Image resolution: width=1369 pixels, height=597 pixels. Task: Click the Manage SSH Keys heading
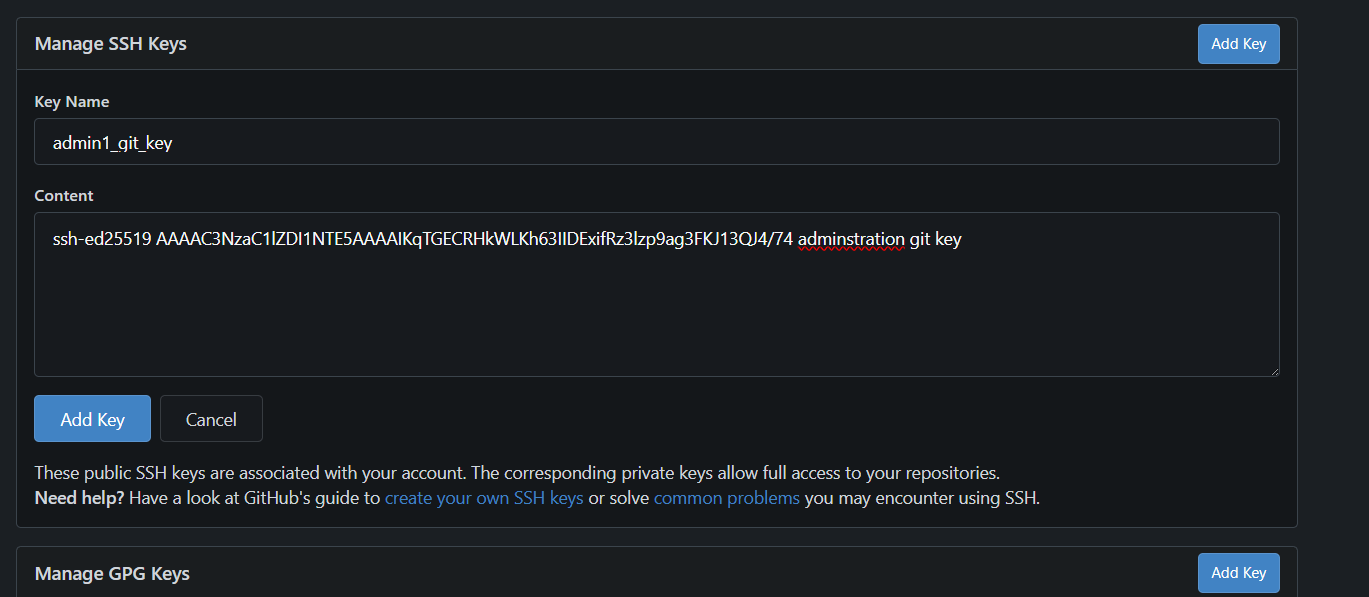coord(111,44)
